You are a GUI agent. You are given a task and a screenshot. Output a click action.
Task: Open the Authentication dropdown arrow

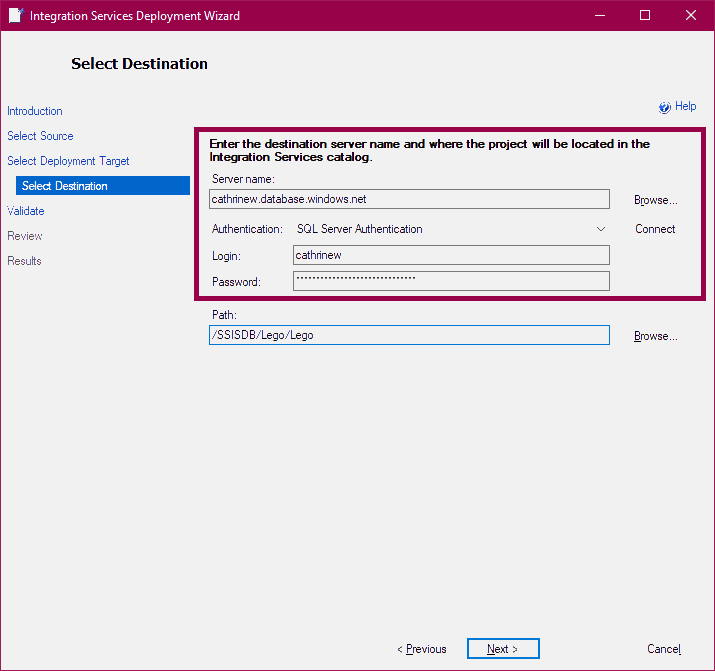point(601,229)
